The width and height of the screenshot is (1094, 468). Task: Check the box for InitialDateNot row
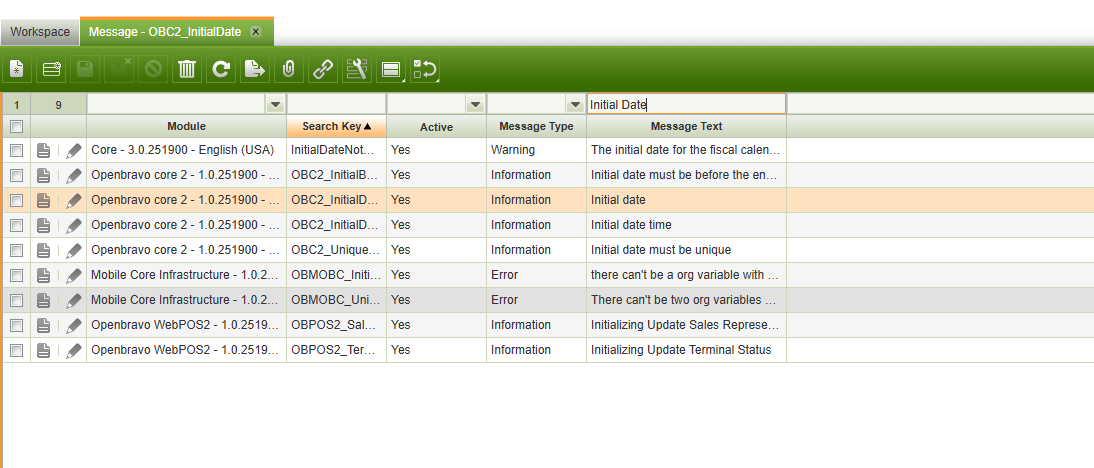coord(17,150)
